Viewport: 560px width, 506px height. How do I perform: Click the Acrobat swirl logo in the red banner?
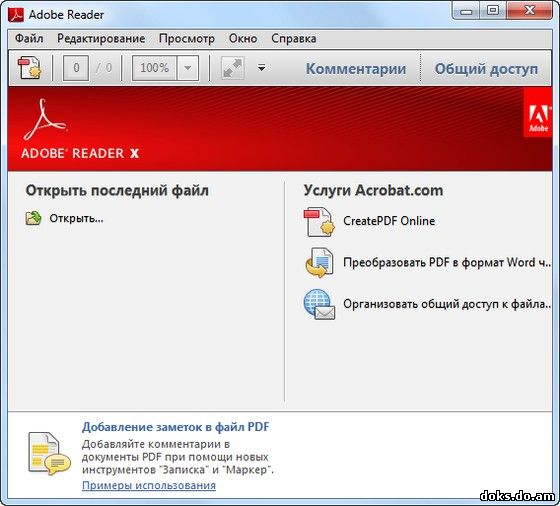pos(45,119)
